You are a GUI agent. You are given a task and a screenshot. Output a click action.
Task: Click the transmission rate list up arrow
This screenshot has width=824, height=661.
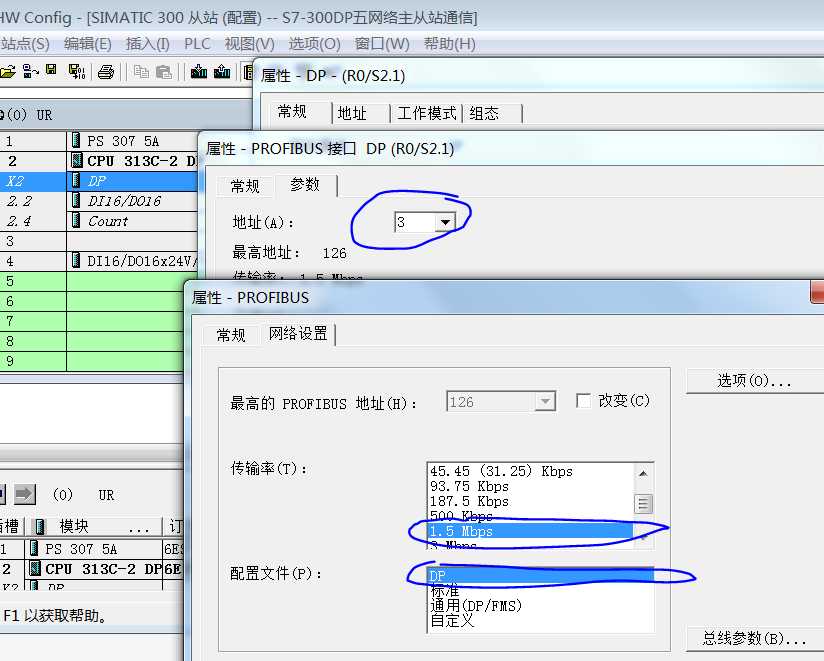click(643, 473)
